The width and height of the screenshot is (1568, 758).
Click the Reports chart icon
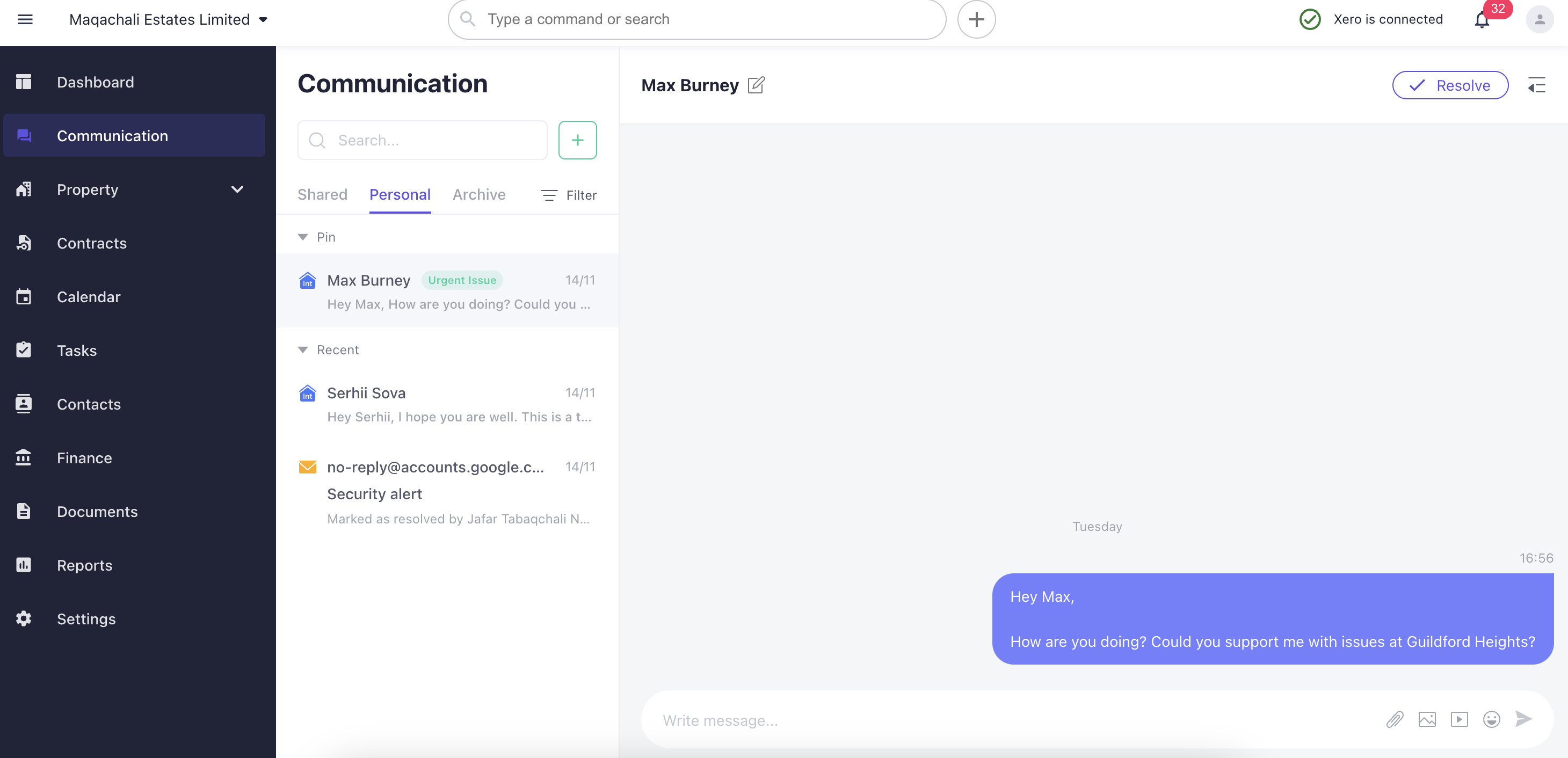click(x=24, y=565)
